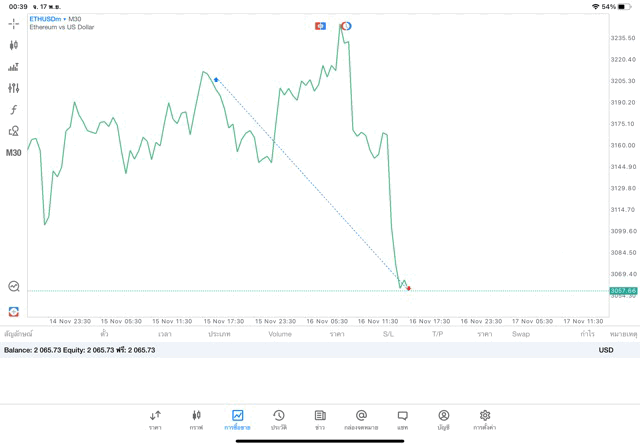Open the M30 timeframe selector
This screenshot has height=447, width=640.
[13, 153]
